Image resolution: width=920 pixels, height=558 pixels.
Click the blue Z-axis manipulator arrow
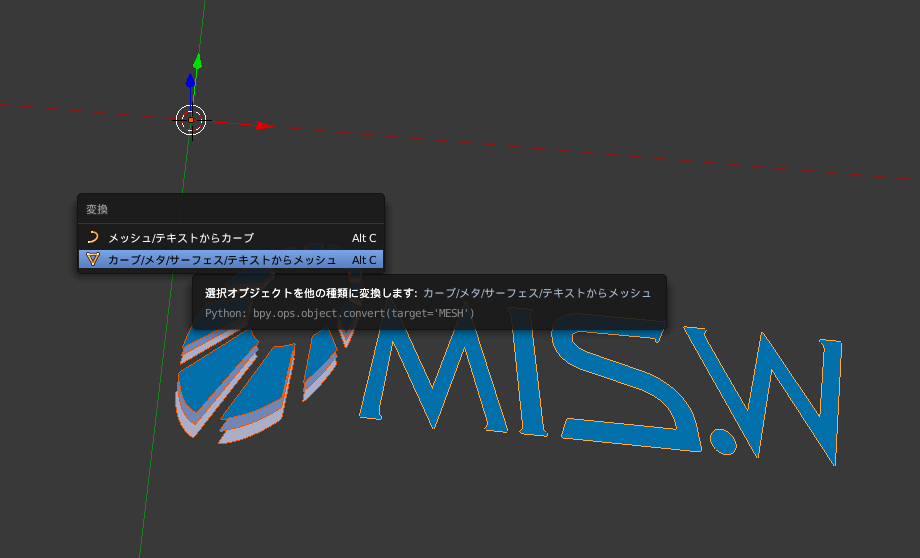[x=190, y=80]
